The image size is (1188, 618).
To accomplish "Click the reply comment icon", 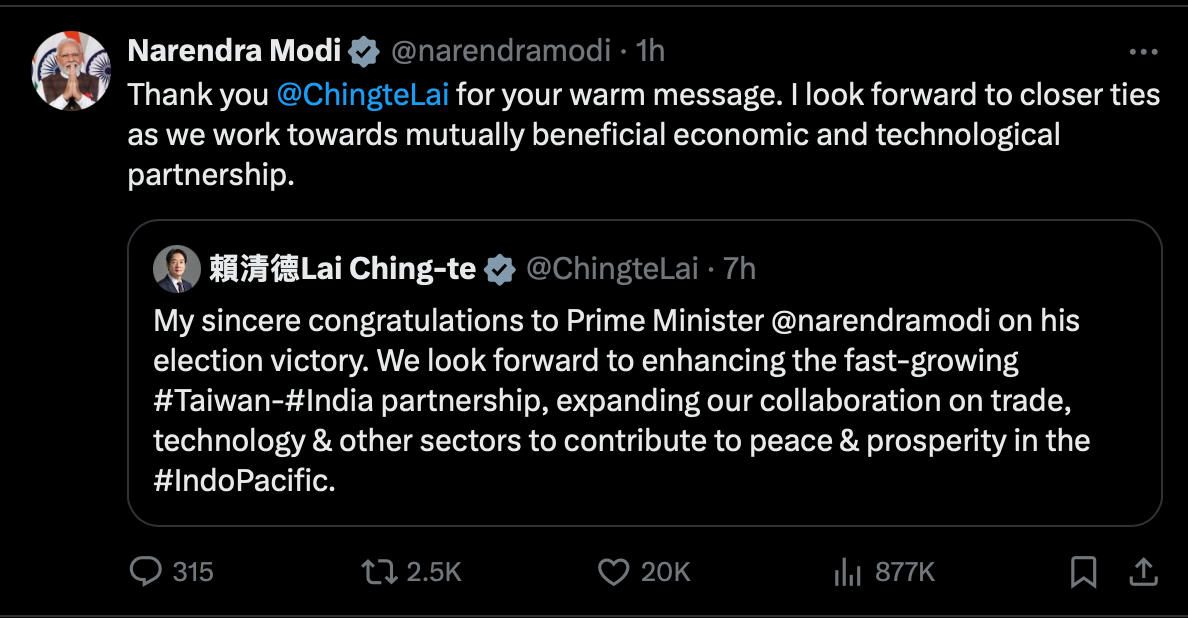I will click(146, 571).
